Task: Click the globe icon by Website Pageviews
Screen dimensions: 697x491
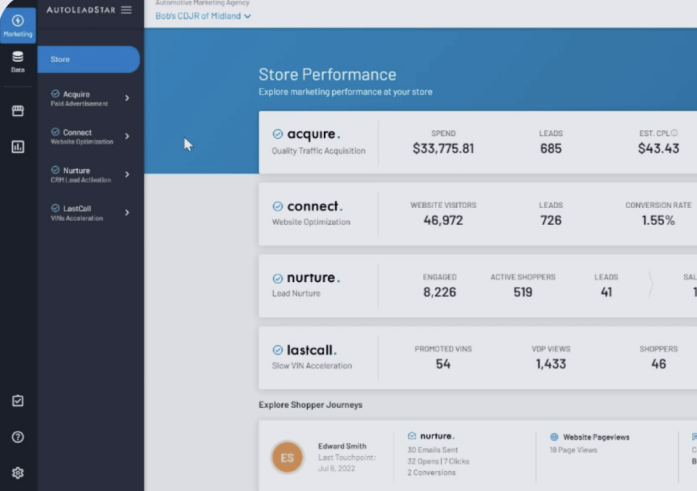Action: click(554, 437)
